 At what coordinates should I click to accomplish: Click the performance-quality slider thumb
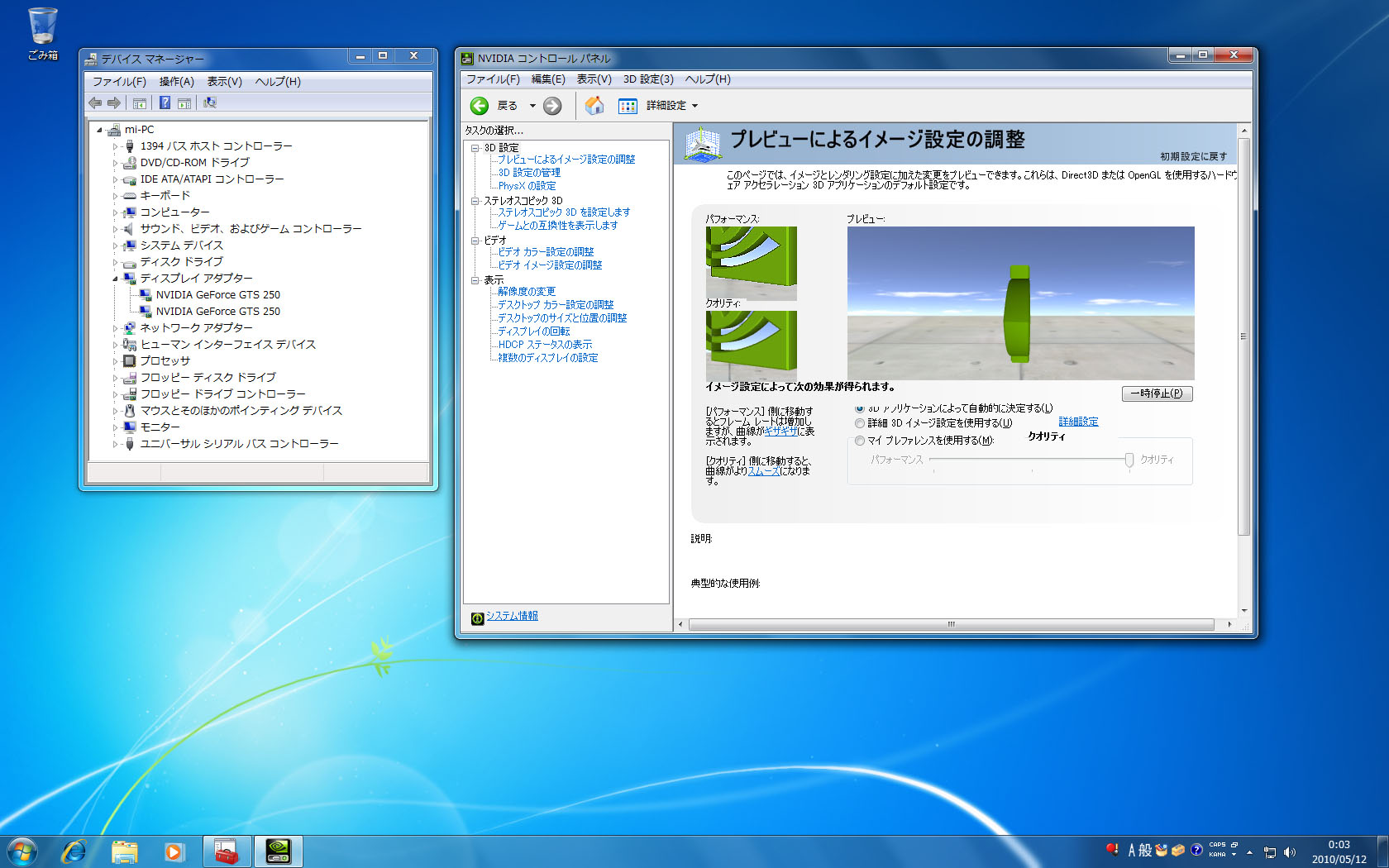pyautogui.click(x=1129, y=460)
